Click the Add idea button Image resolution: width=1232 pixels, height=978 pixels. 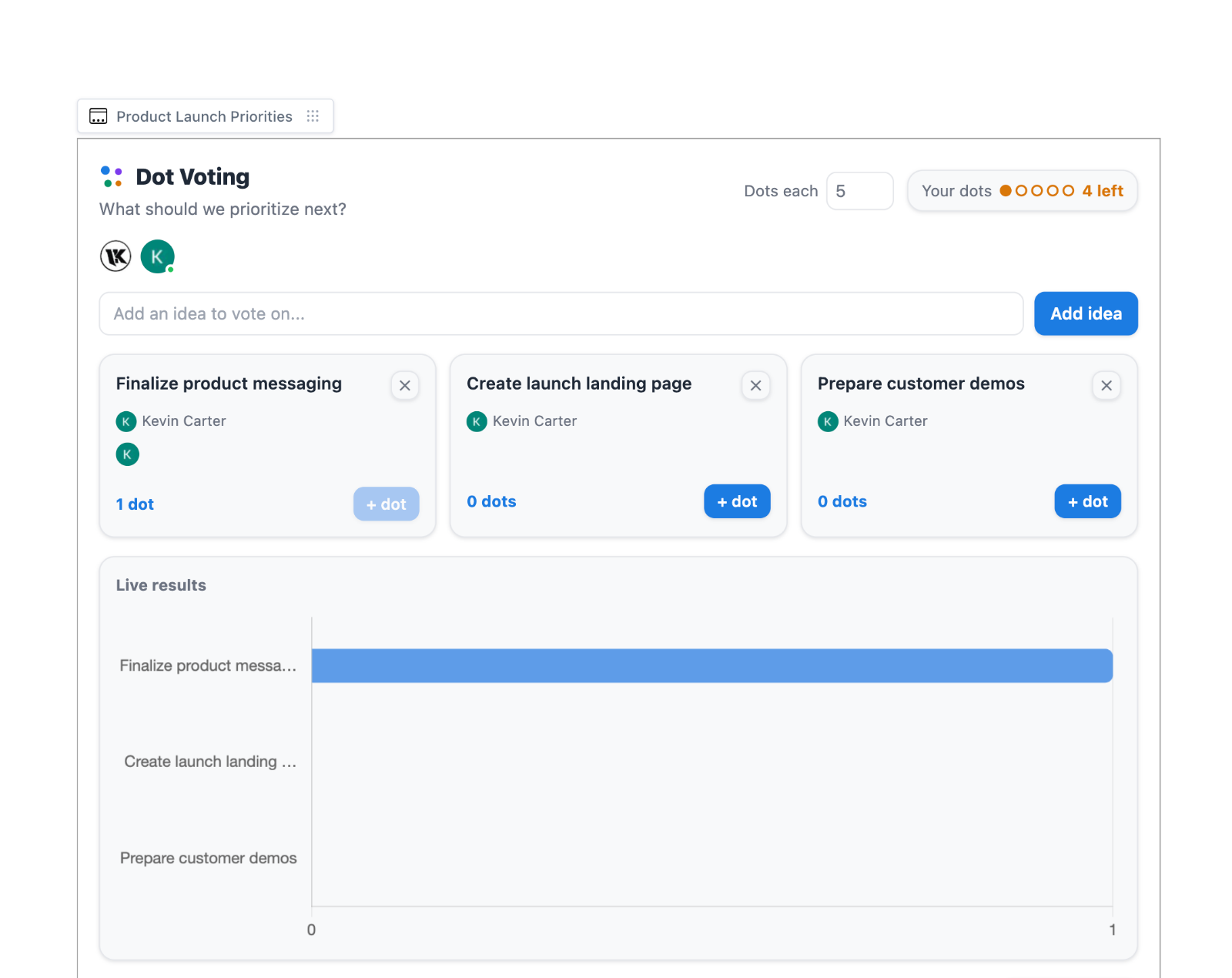pyautogui.click(x=1086, y=313)
